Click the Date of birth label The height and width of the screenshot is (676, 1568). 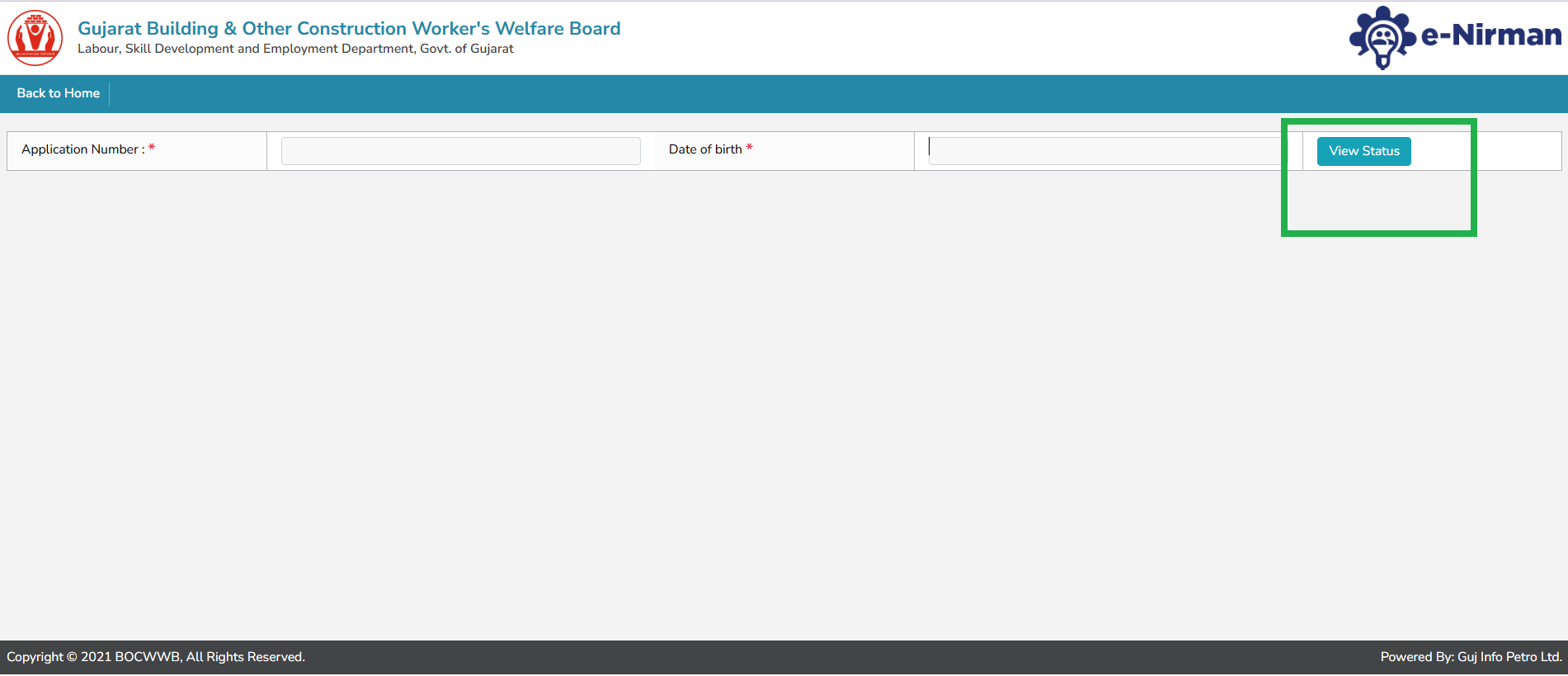[705, 149]
